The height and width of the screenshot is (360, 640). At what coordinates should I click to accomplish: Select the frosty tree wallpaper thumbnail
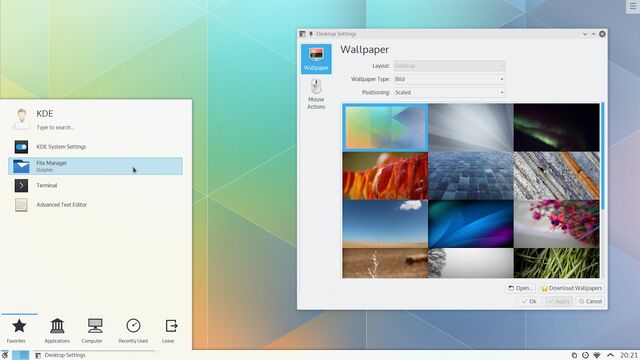pos(471,263)
